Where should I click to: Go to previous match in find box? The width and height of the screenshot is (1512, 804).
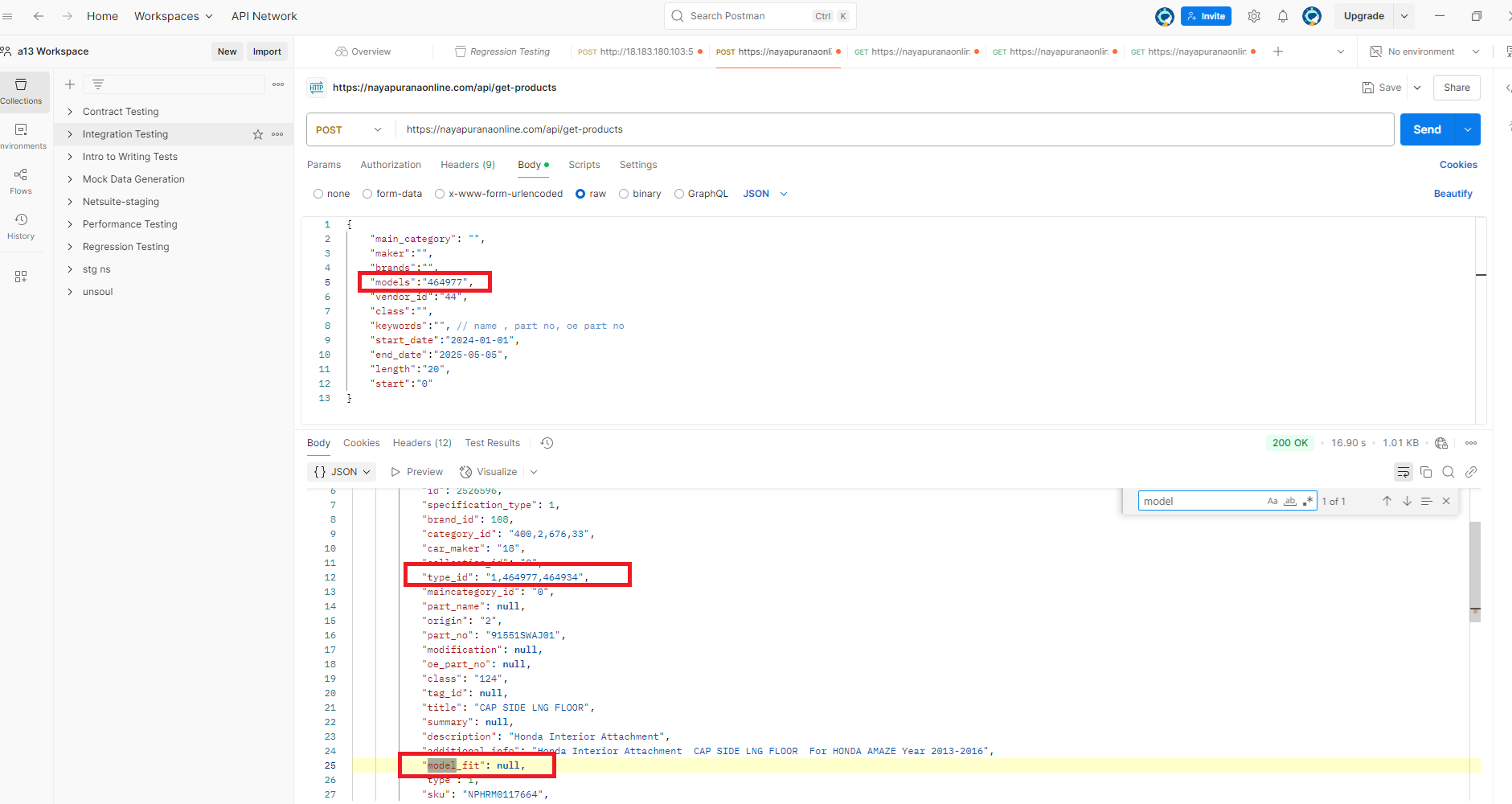(1387, 501)
